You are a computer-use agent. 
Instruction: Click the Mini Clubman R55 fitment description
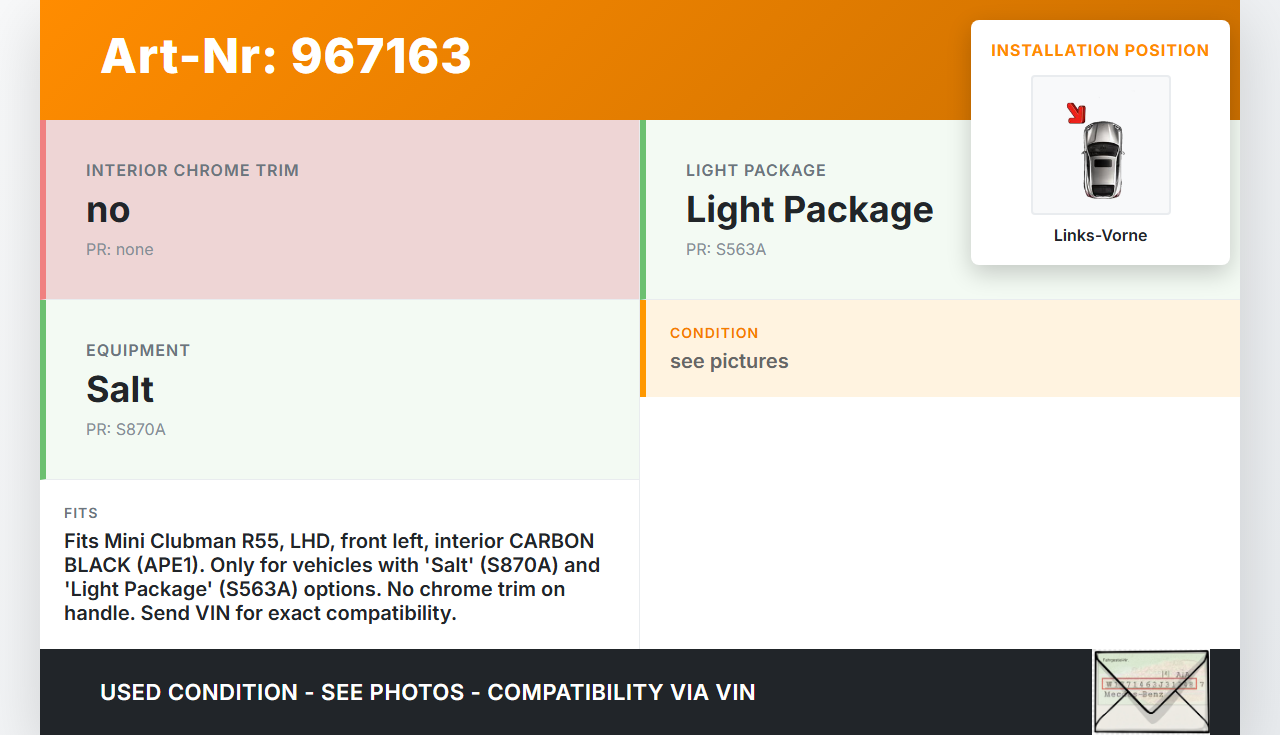[x=332, y=577]
